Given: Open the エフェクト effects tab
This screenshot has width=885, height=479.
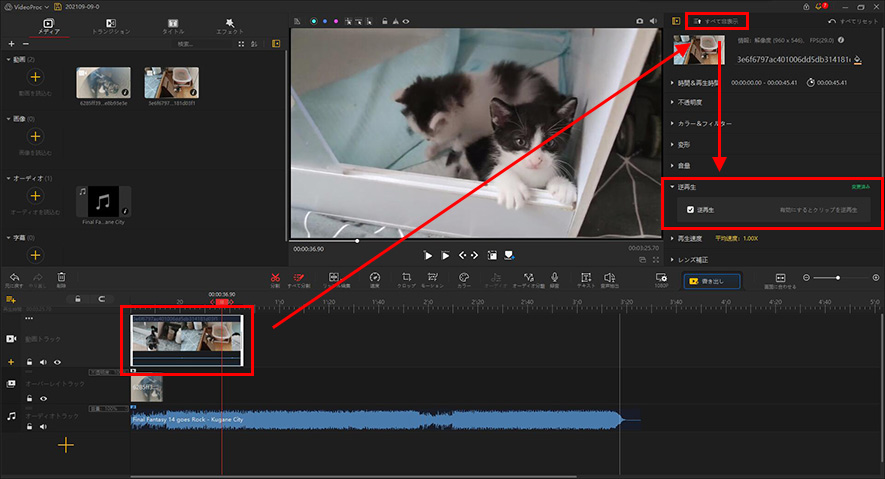Looking at the screenshot, I should coord(230,26).
